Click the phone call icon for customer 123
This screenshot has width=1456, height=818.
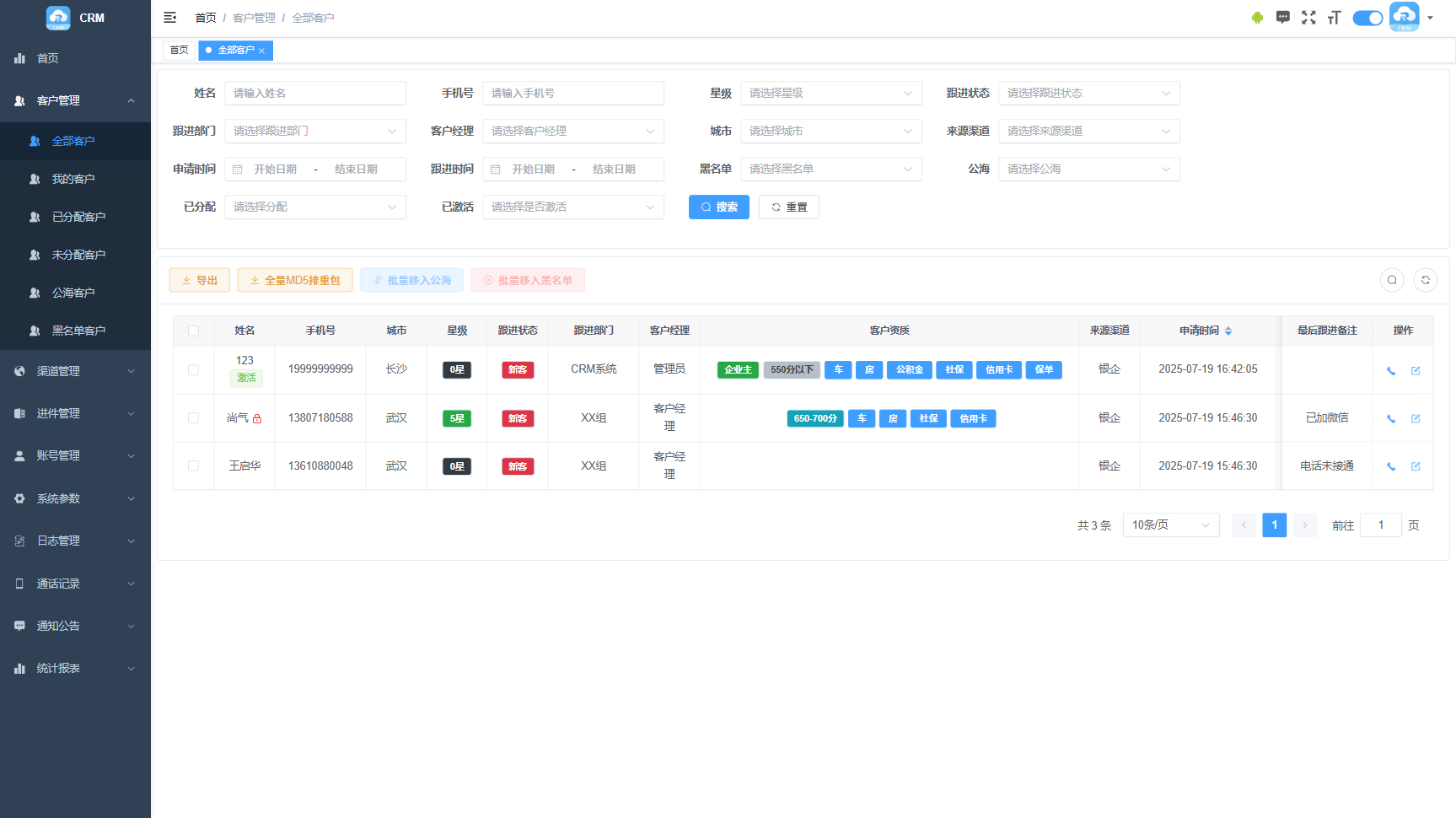(1391, 370)
